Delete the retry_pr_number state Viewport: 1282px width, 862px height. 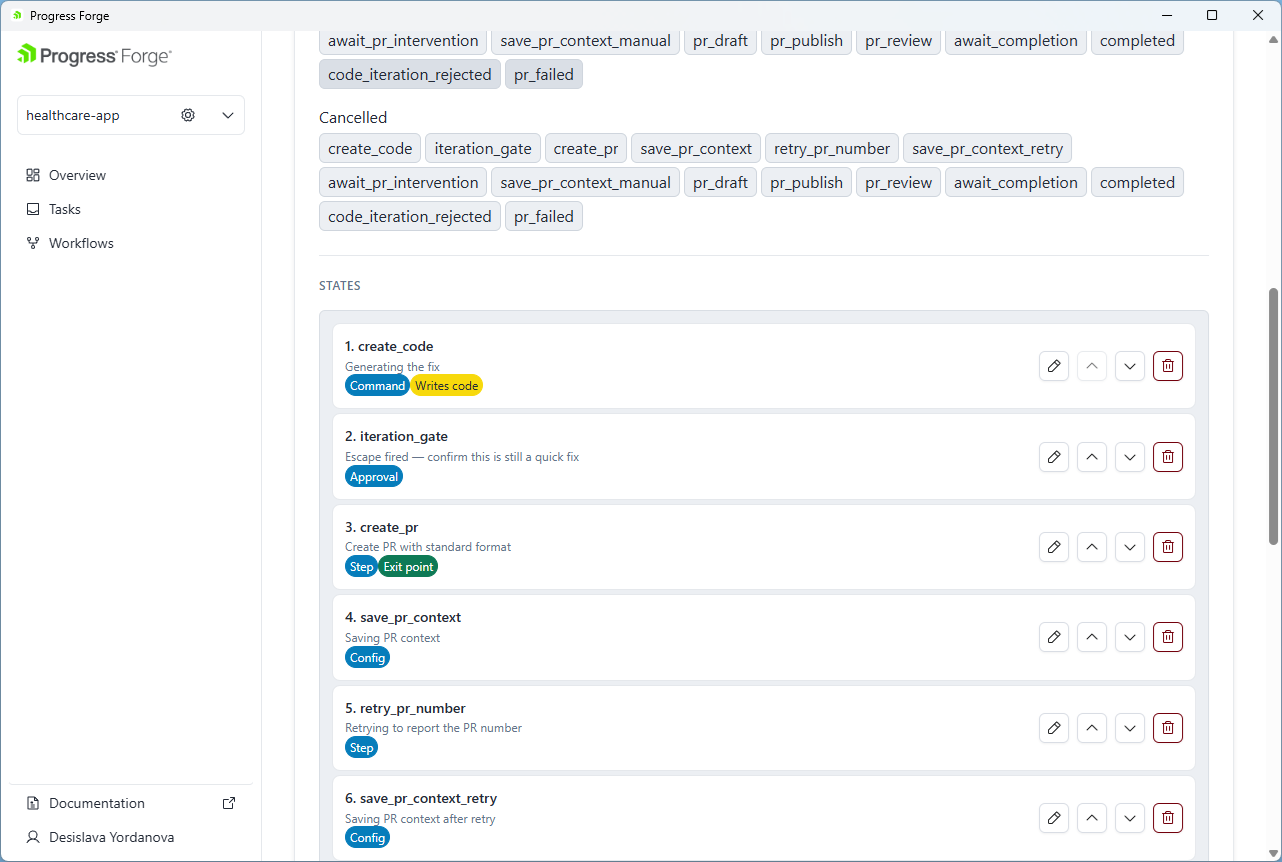tap(1168, 728)
